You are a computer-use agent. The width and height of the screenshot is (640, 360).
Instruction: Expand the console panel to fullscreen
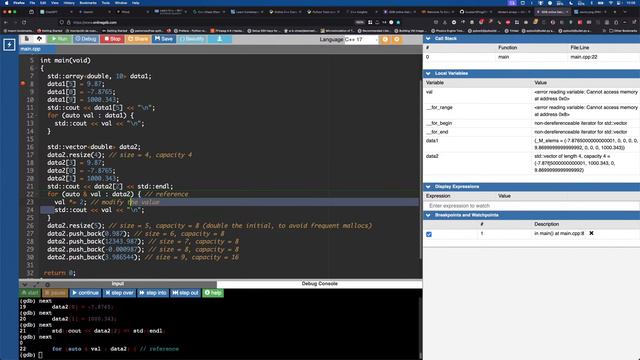point(36,284)
